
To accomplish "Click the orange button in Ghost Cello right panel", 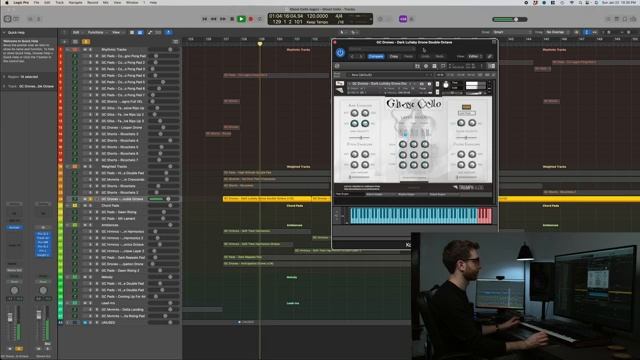I will click(466, 107).
